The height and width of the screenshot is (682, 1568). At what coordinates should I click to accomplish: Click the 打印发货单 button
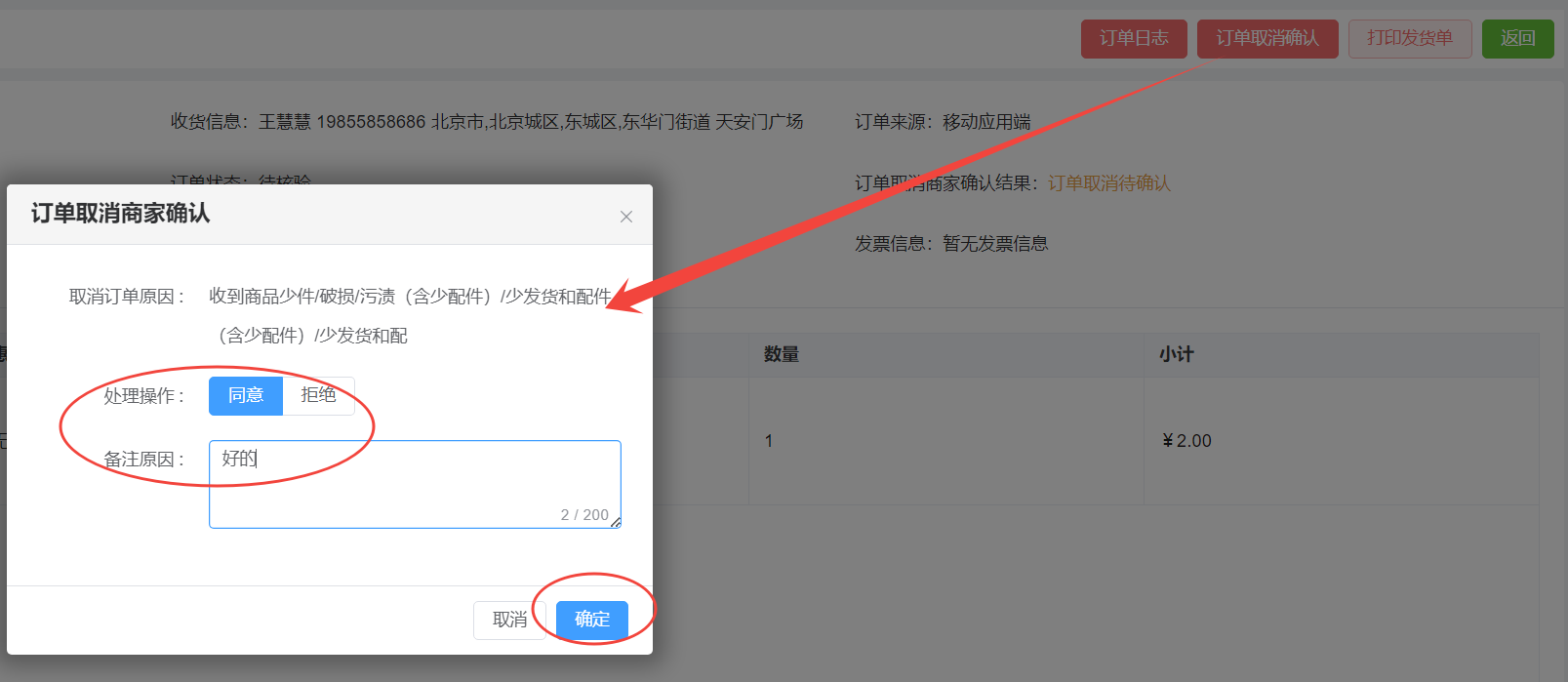coord(1410,39)
